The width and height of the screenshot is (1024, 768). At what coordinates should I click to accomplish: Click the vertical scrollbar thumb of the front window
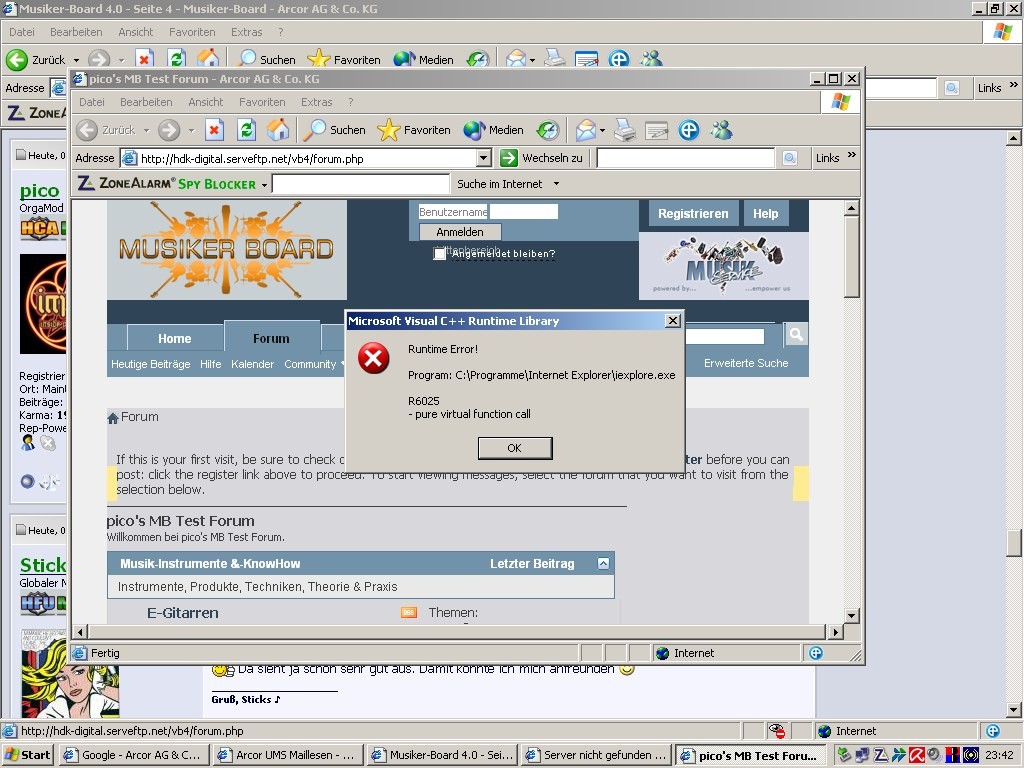click(851, 257)
